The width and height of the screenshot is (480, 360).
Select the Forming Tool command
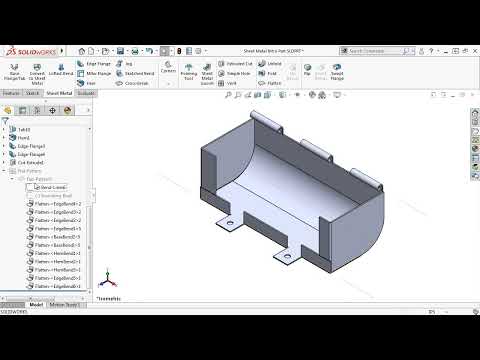coord(189,72)
